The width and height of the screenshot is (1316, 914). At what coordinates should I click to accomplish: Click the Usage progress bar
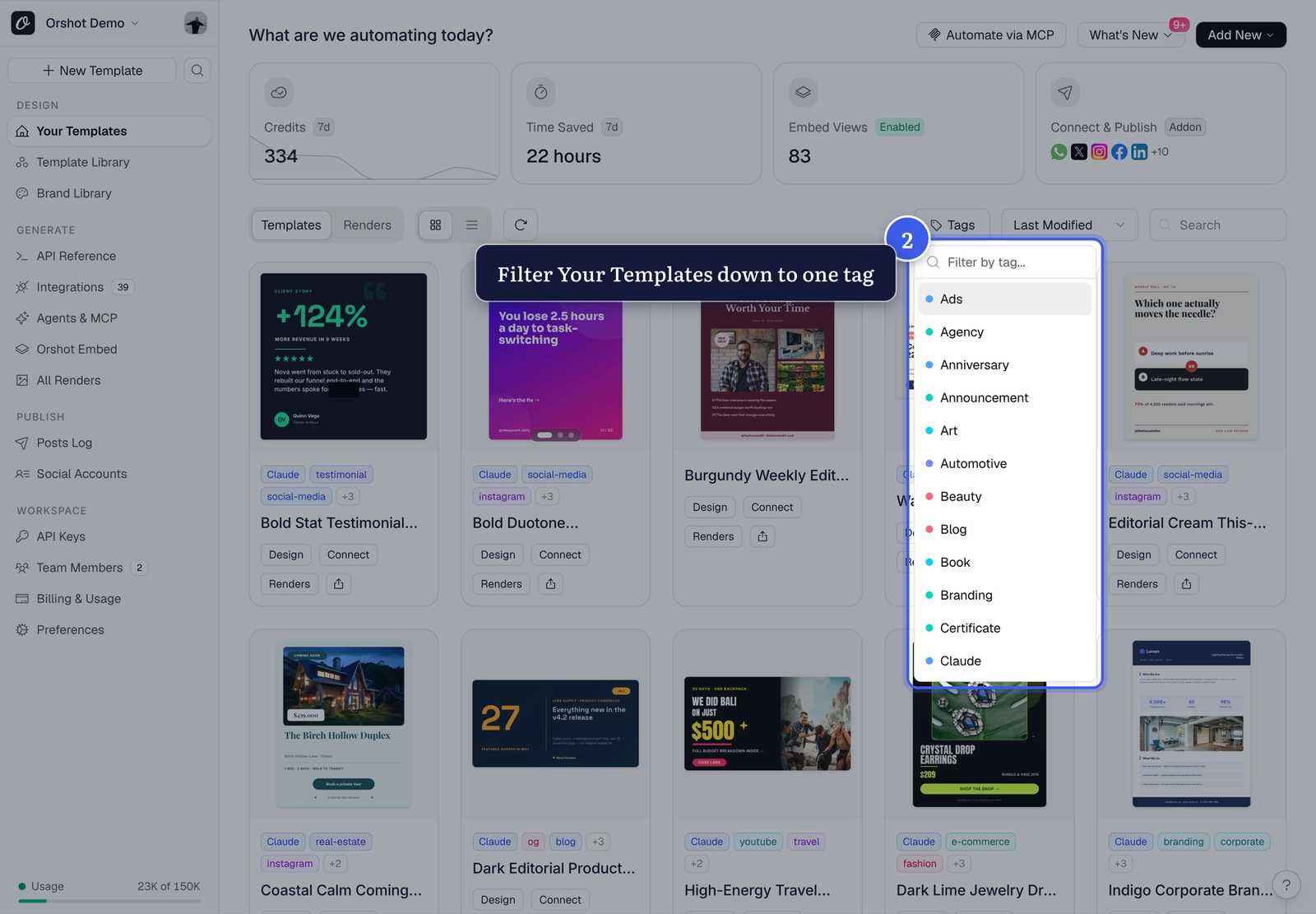point(109,901)
